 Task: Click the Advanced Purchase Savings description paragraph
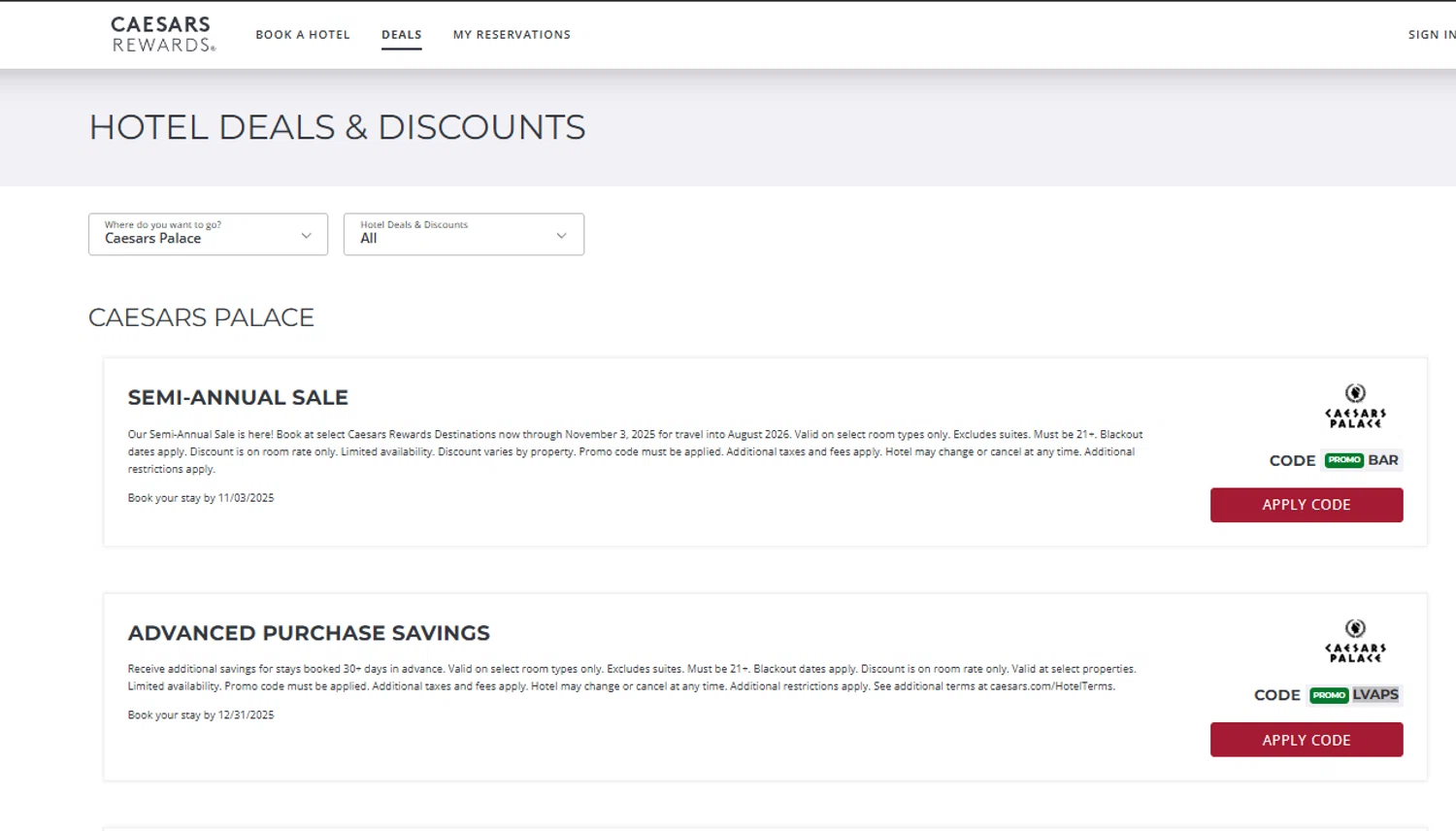coord(632,678)
